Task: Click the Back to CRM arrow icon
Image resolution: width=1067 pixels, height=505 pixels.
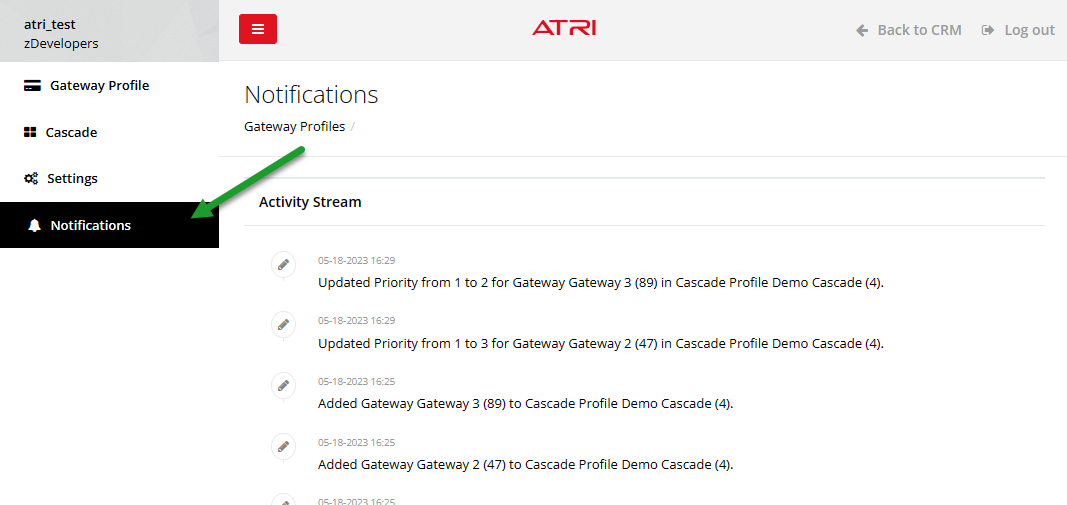Action: [x=862, y=30]
